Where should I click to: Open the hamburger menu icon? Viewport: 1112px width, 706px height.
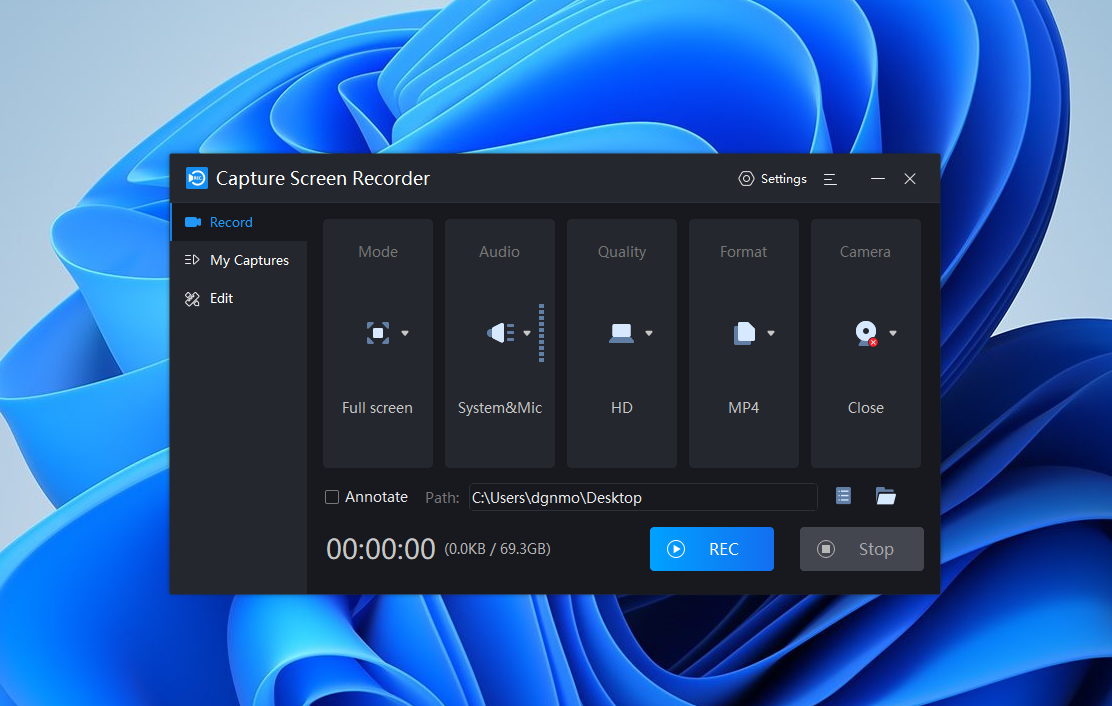coord(830,179)
